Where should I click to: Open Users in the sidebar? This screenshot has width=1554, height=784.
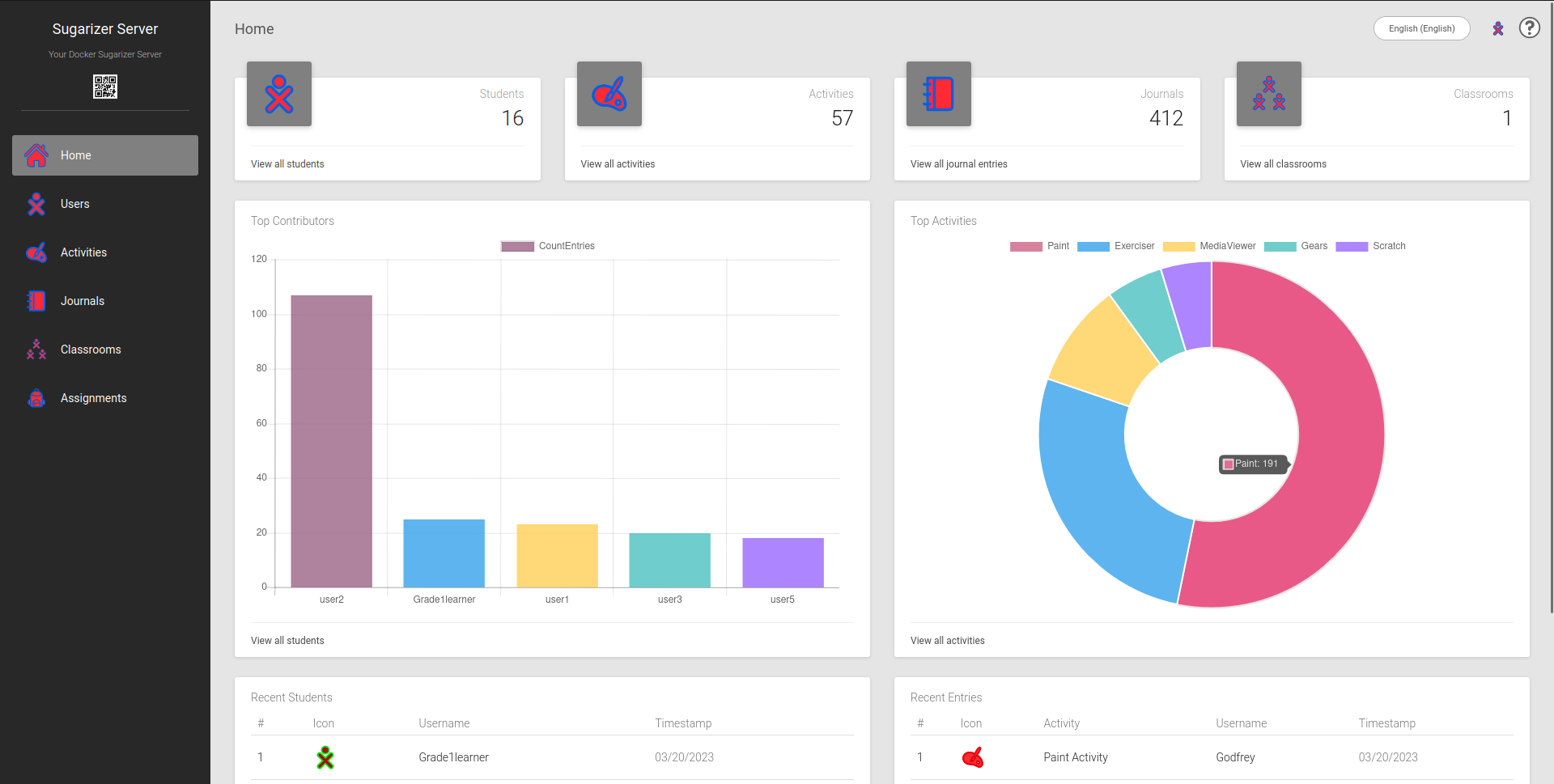point(75,204)
